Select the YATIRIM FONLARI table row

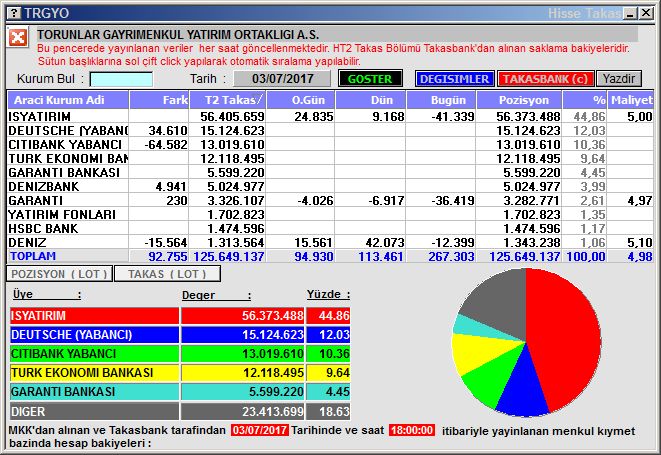click(330, 215)
